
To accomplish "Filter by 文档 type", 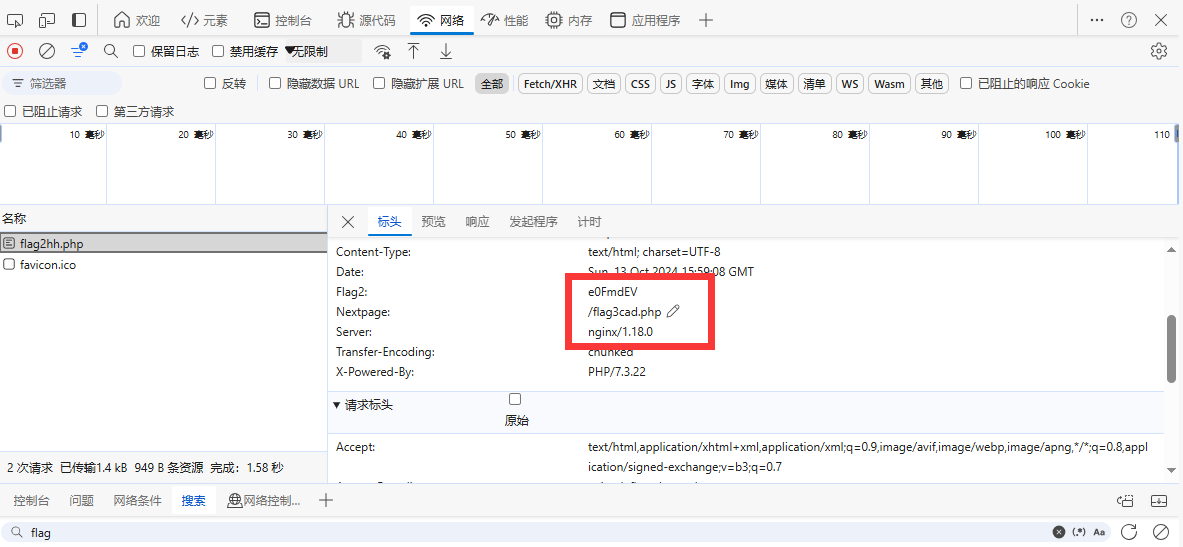I will click(x=604, y=84).
